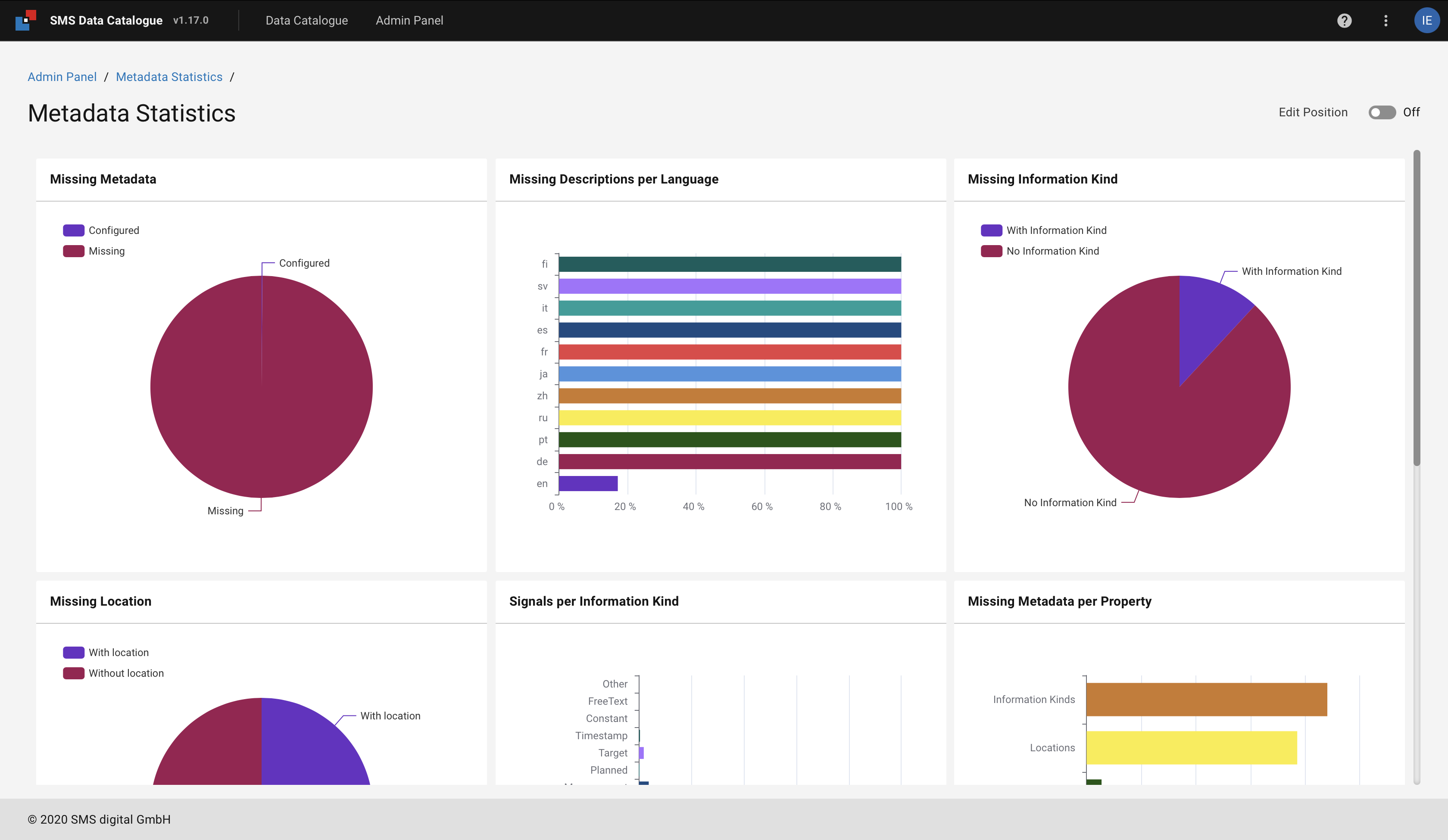Click the page vertical scrollbar thumb
The height and width of the screenshot is (840, 1448).
(1417, 308)
